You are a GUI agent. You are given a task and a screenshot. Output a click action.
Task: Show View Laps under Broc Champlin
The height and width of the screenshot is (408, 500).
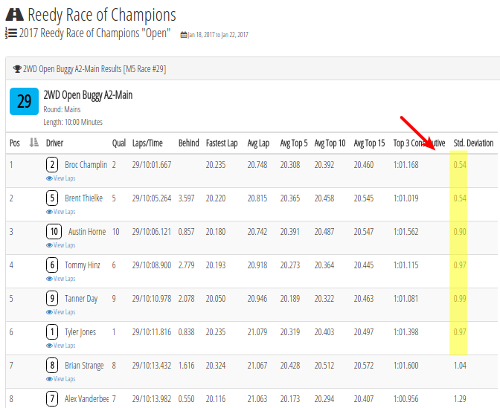61,178
